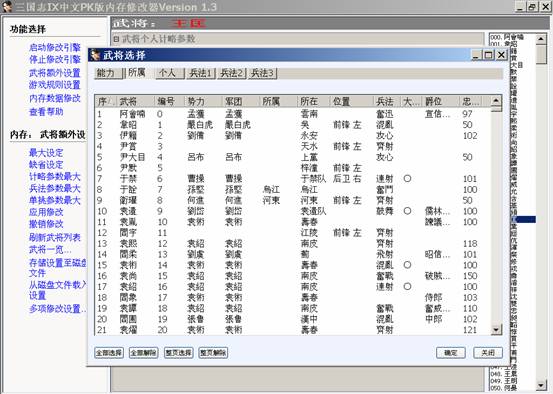This screenshot has height=394, width=553.
Task: Click the 全部选择 button
Action: [x=109, y=353]
